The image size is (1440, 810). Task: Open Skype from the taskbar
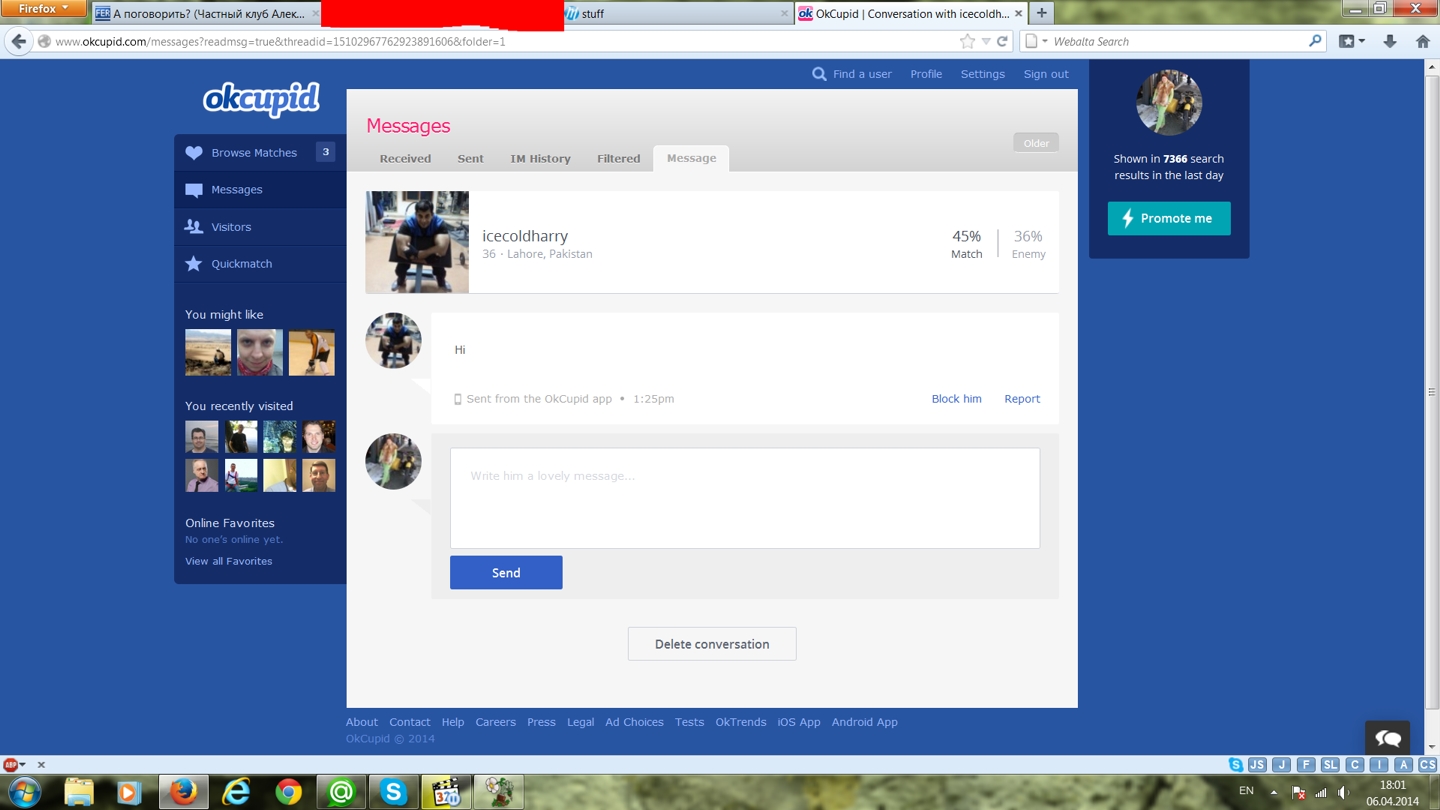pyautogui.click(x=393, y=792)
